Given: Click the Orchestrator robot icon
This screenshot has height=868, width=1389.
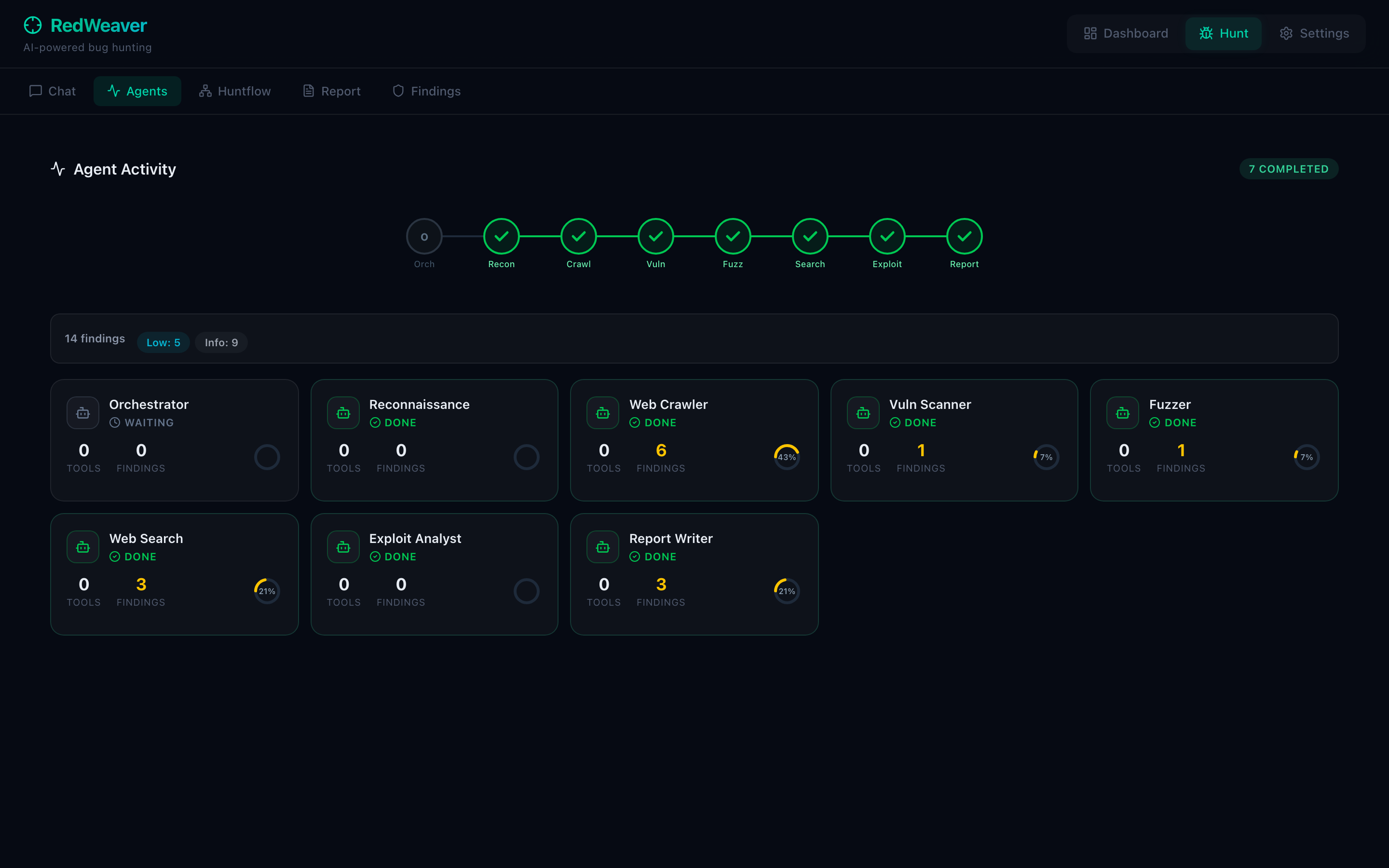Looking at the screenshot, I should coord(83,413).
